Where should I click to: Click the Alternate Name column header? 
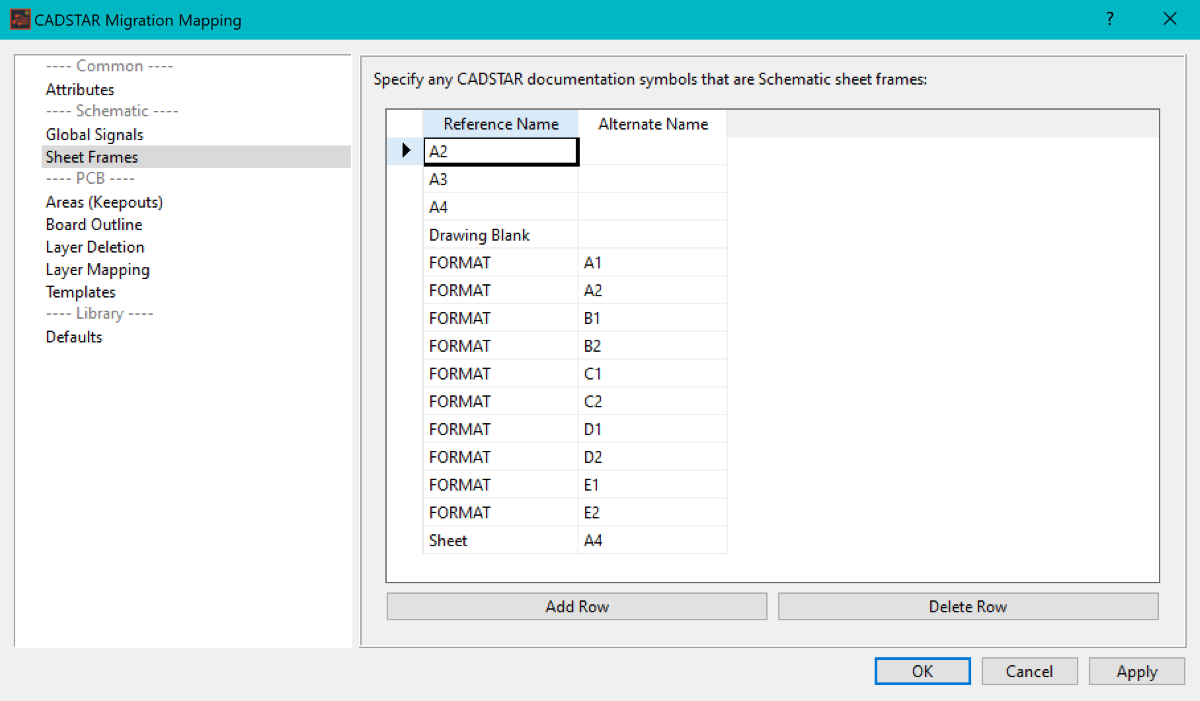[x=653, y=124]
